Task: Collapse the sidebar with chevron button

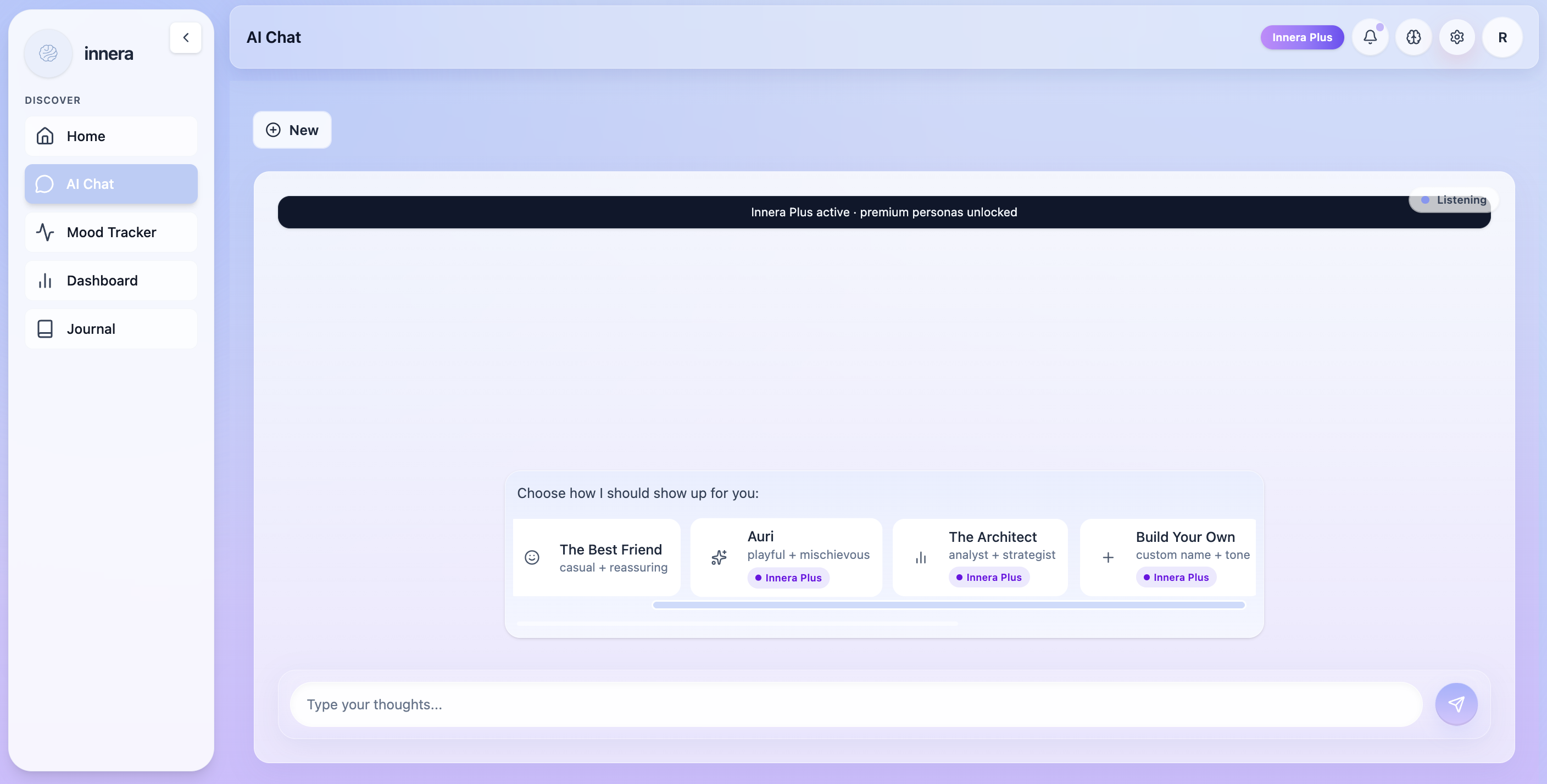Action: click(186, 37)
